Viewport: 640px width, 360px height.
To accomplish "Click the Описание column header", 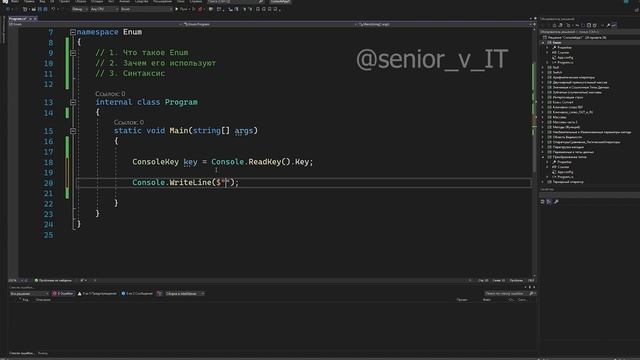I will point(43,300).
